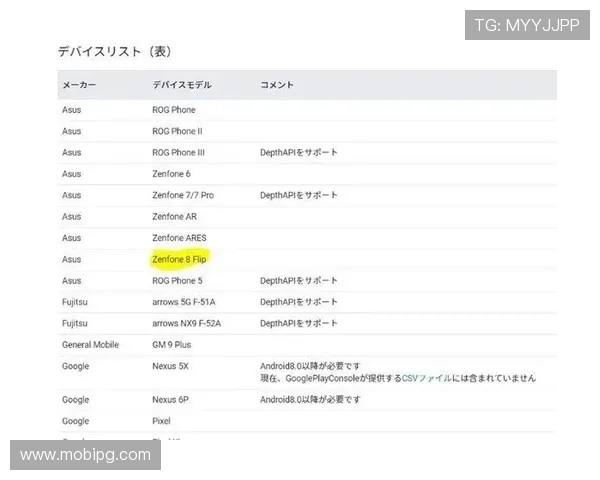Click the デバイスリスト（表） heading
600x480 pixels.
pos(121,51)
